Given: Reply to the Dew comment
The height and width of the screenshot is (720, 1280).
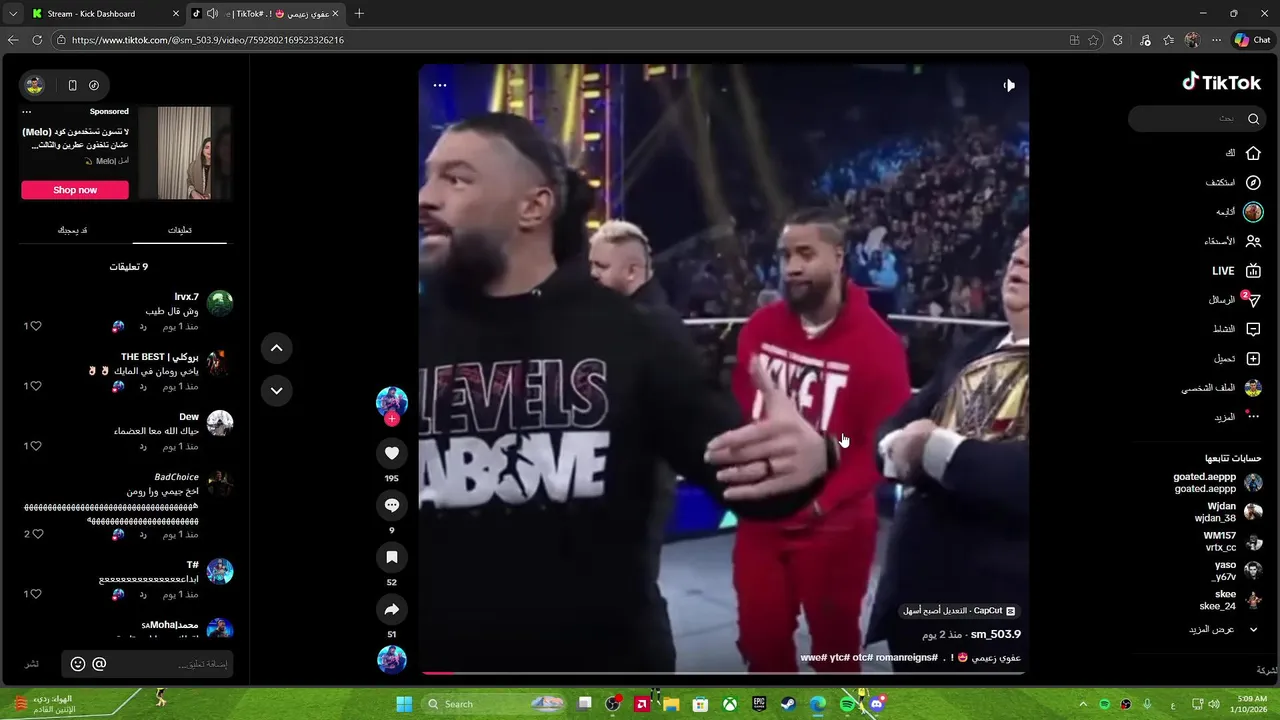Looking at the screenshot, I should coord(143,447).
